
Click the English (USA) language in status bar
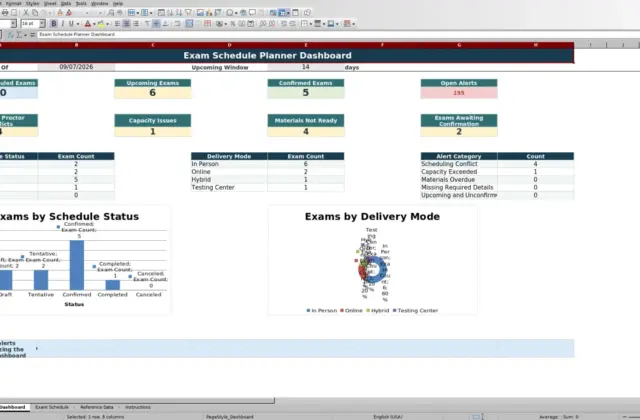[x=387, y=417]
